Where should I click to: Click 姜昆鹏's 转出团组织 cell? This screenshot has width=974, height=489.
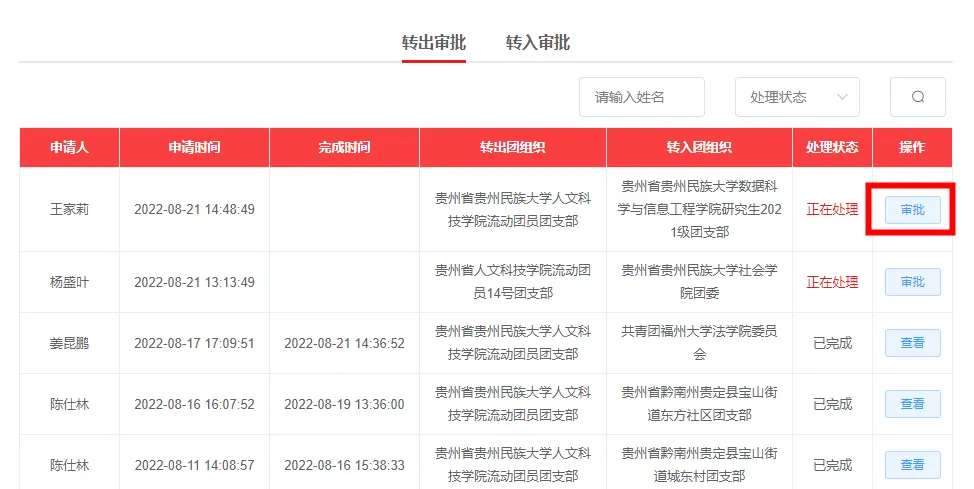tap(512, 343)
